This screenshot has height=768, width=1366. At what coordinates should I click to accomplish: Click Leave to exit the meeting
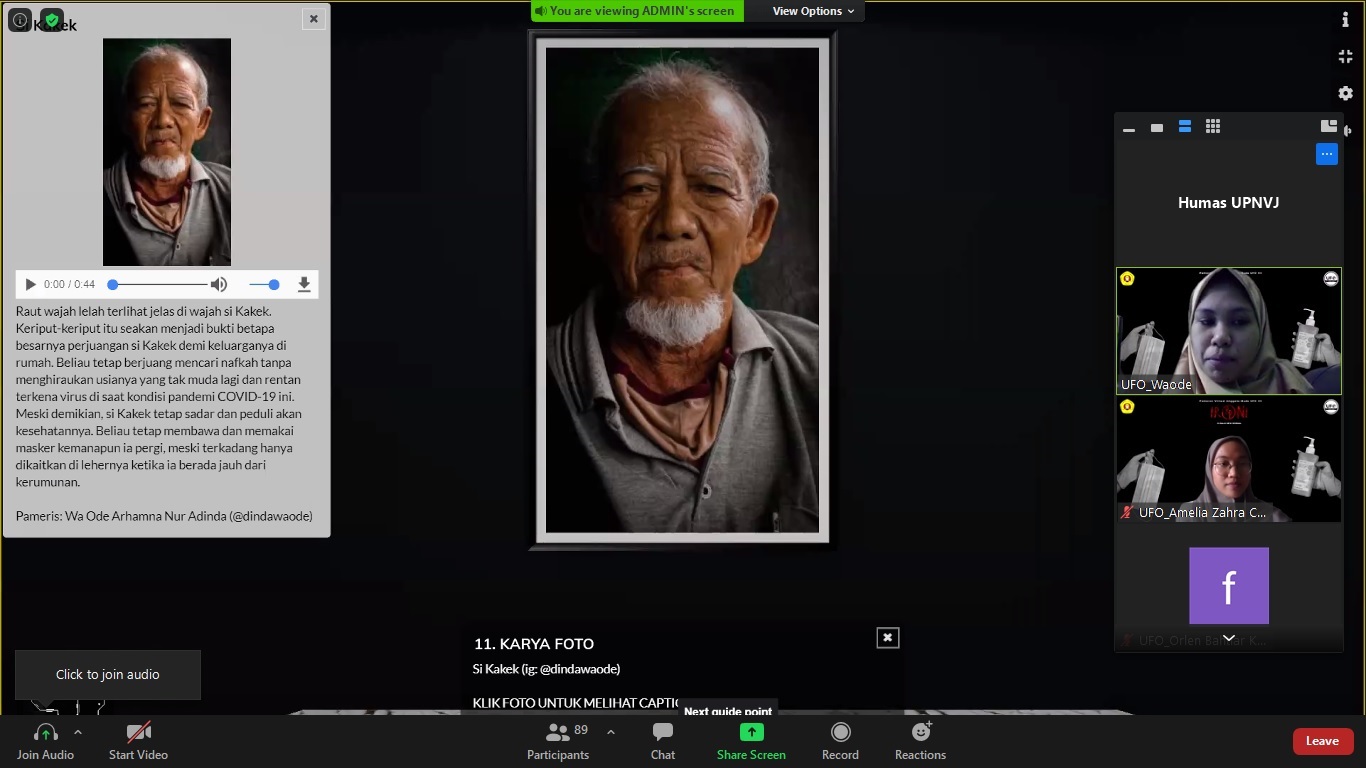(x=1322, y=740)
